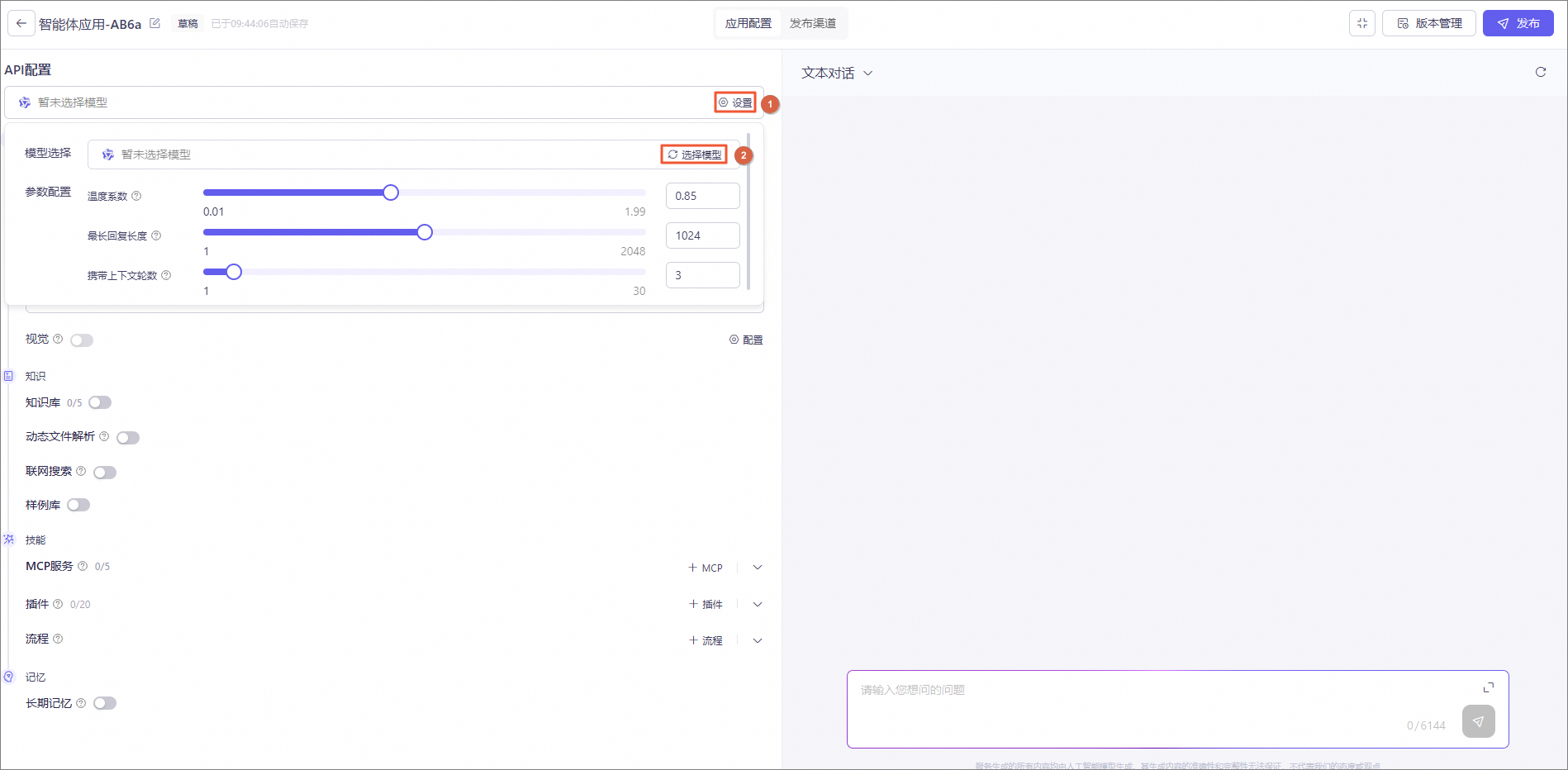Screen dimensions: 1568x770
Task: Click 选择模型 button
Action: [694, 154]
